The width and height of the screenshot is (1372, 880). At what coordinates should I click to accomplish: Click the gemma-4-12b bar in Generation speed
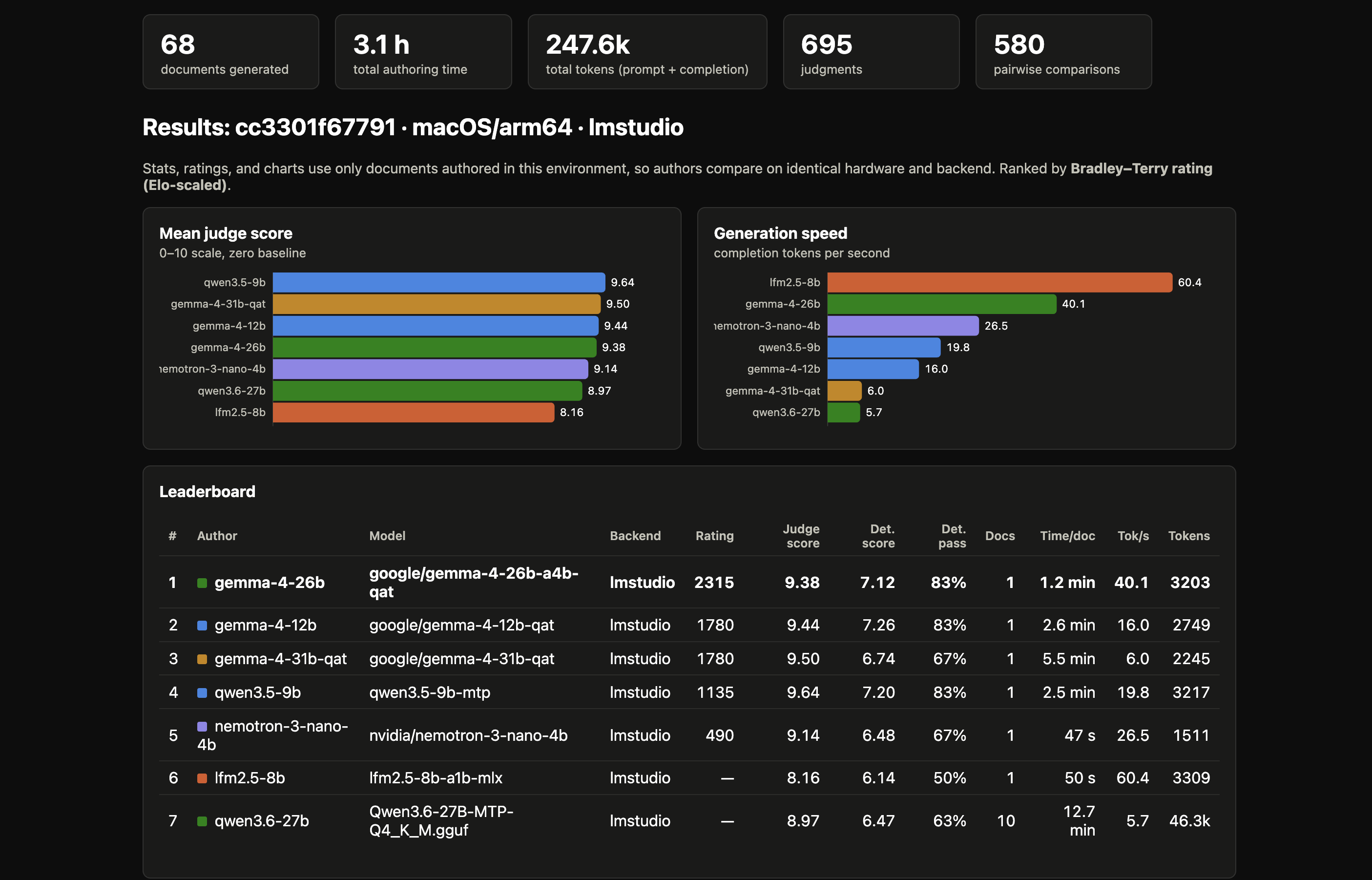(873, 369)
